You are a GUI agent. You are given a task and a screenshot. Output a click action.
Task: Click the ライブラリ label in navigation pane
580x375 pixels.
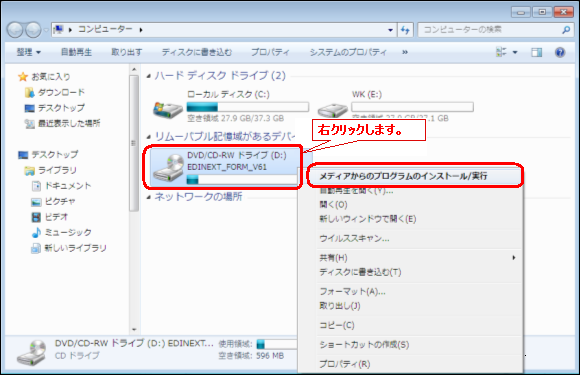(57, 170)
